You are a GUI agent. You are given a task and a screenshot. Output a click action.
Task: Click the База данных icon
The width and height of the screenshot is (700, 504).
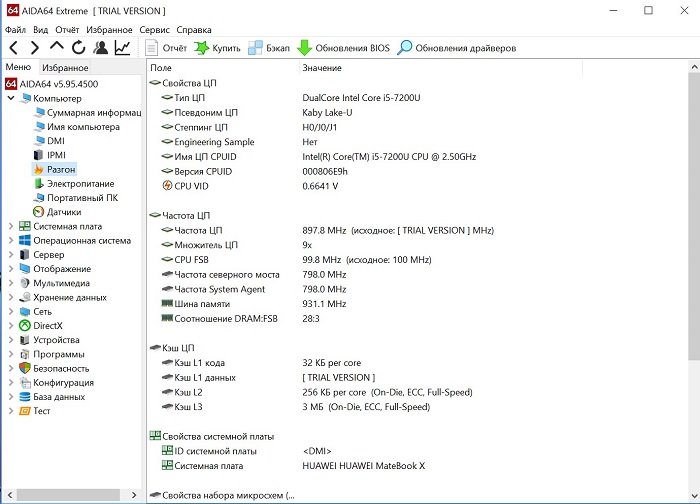[x=25, y=397]
